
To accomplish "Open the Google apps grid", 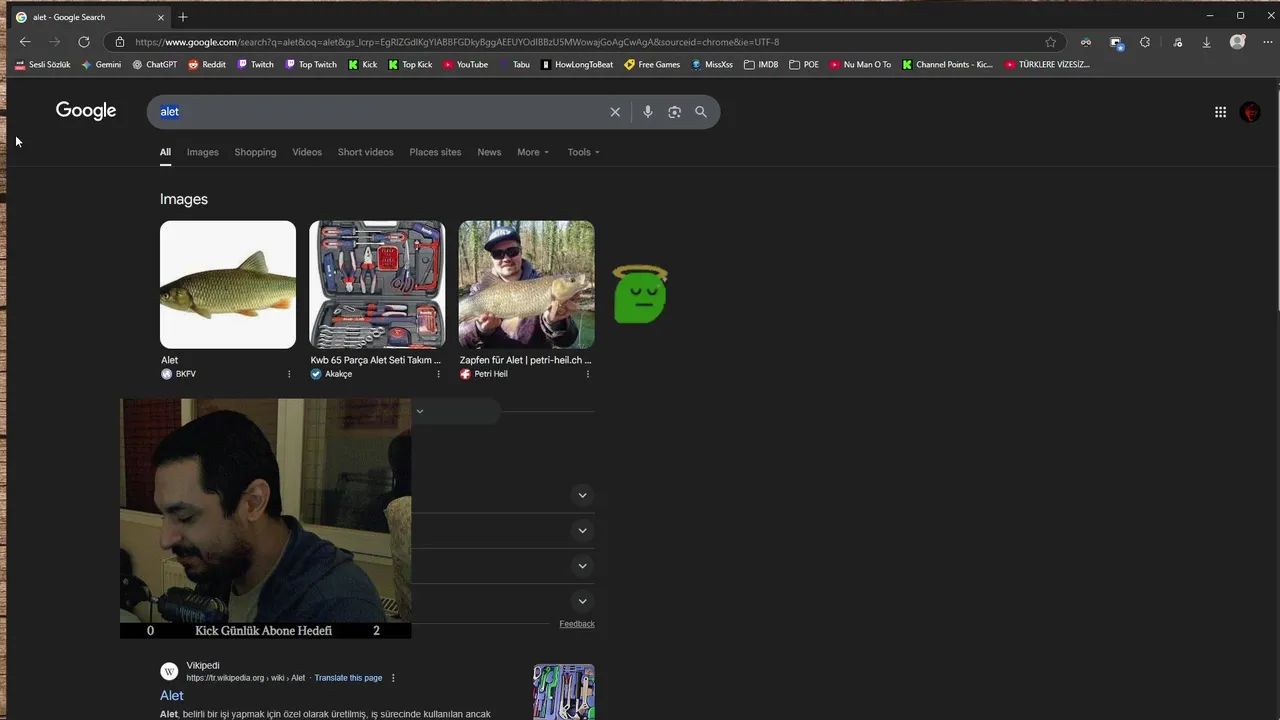I will coord(1220,112).
